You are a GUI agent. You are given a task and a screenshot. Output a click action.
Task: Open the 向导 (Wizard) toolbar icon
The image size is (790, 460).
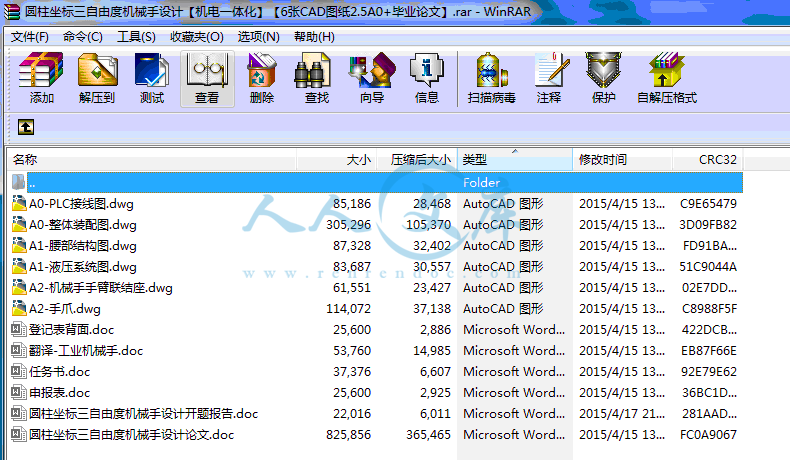(x=372, y=78)
